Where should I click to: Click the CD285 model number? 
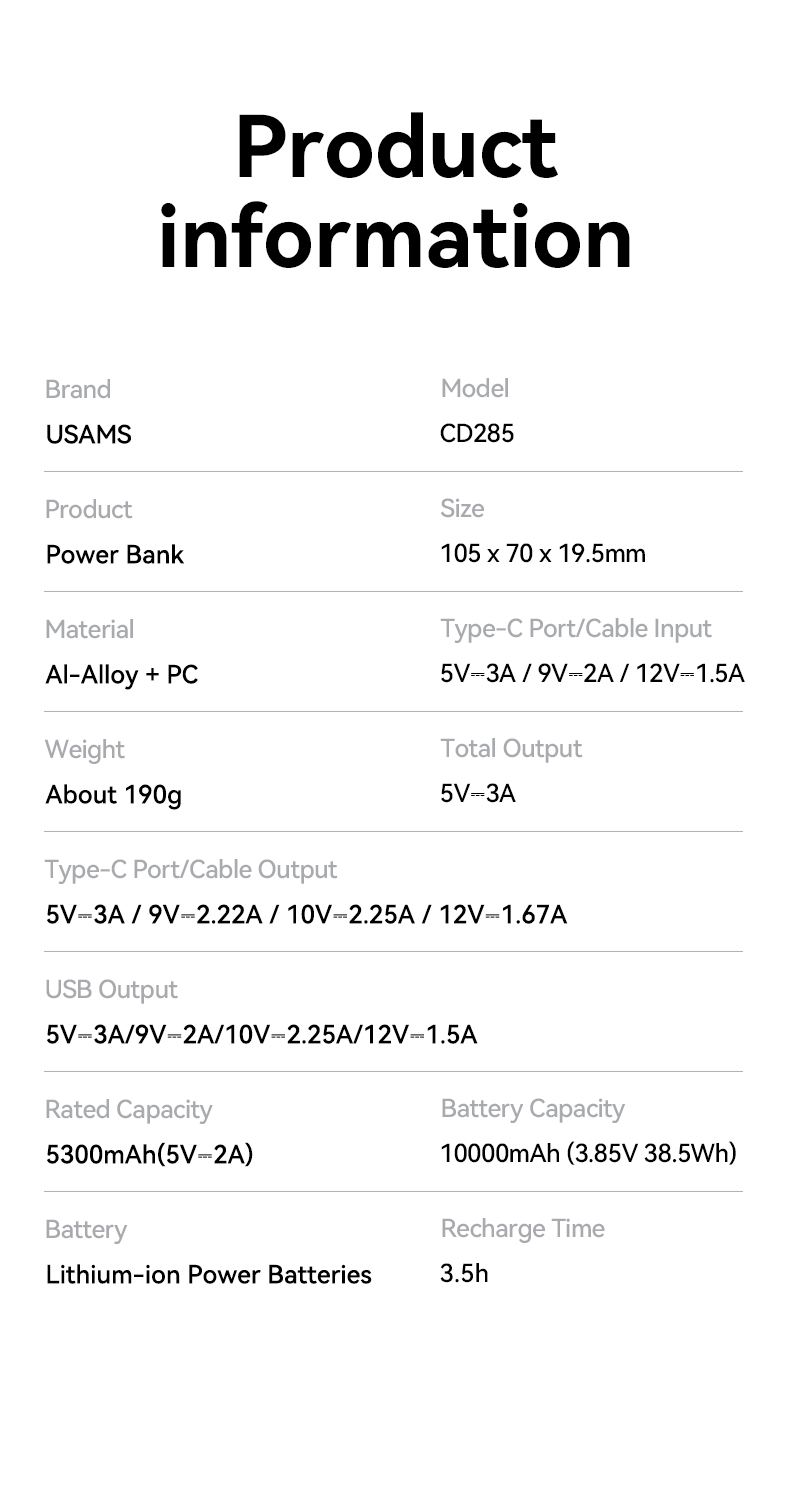(x=477, y=434)
